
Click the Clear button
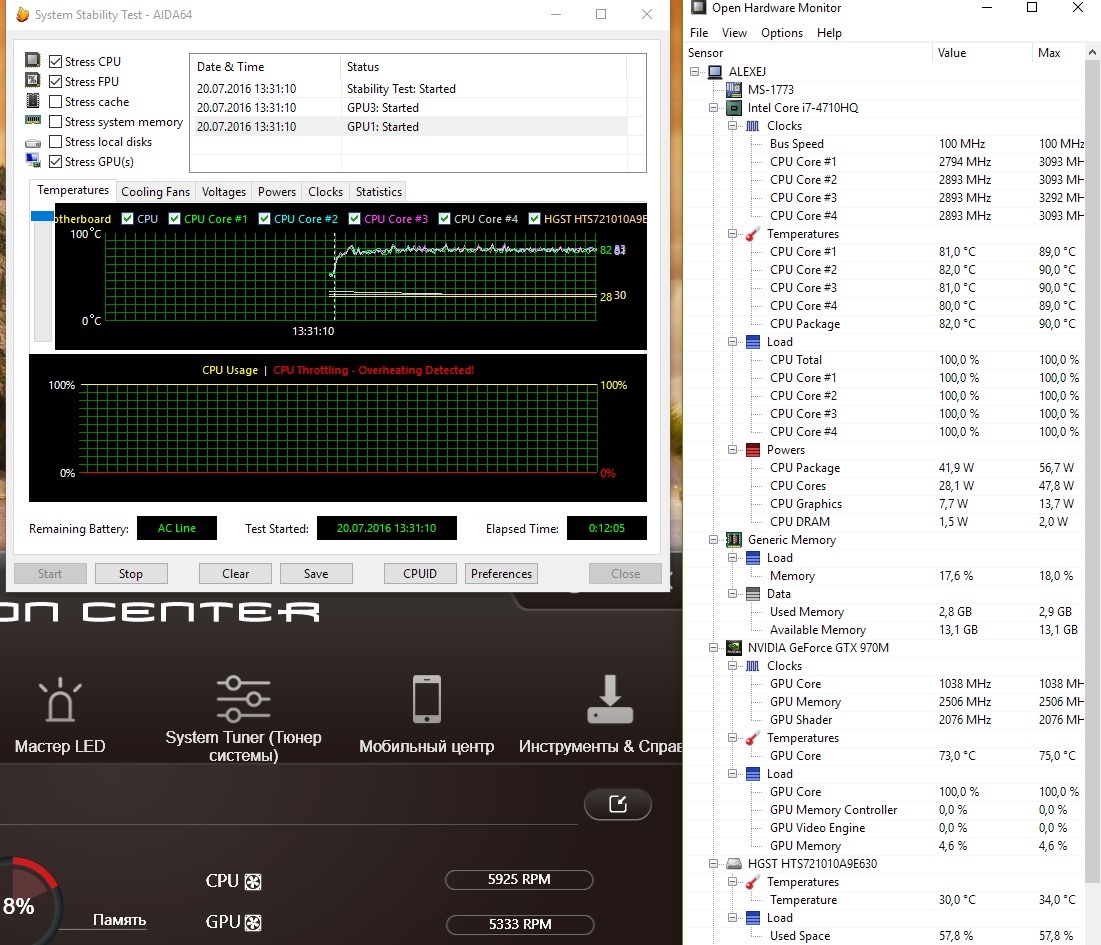[x=235, y=574]
